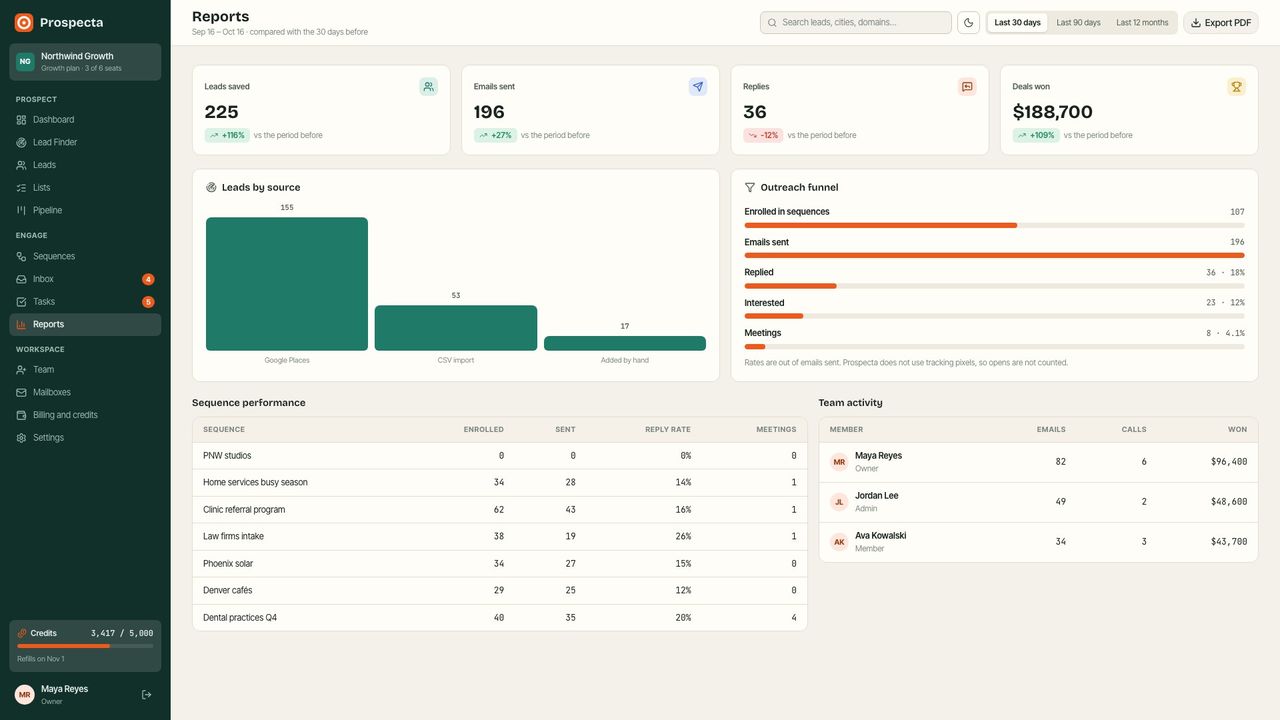Click the search leads input field

(x=856, y=23)
